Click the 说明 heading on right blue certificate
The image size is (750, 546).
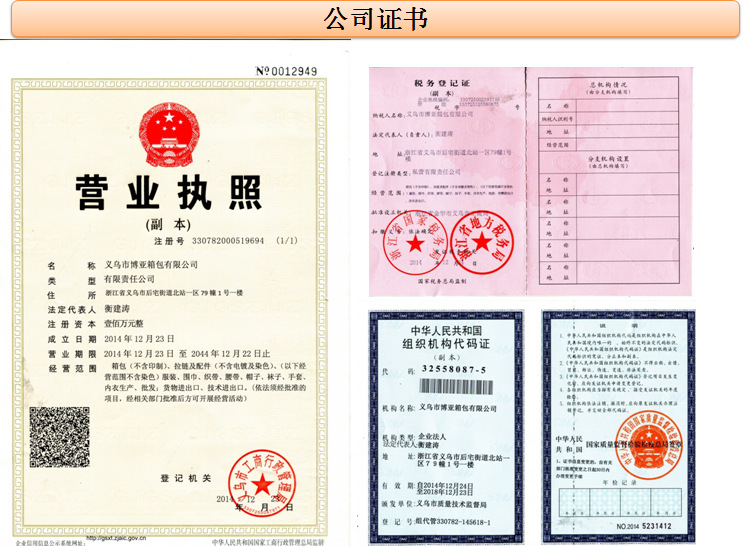[x=618, y=326]
